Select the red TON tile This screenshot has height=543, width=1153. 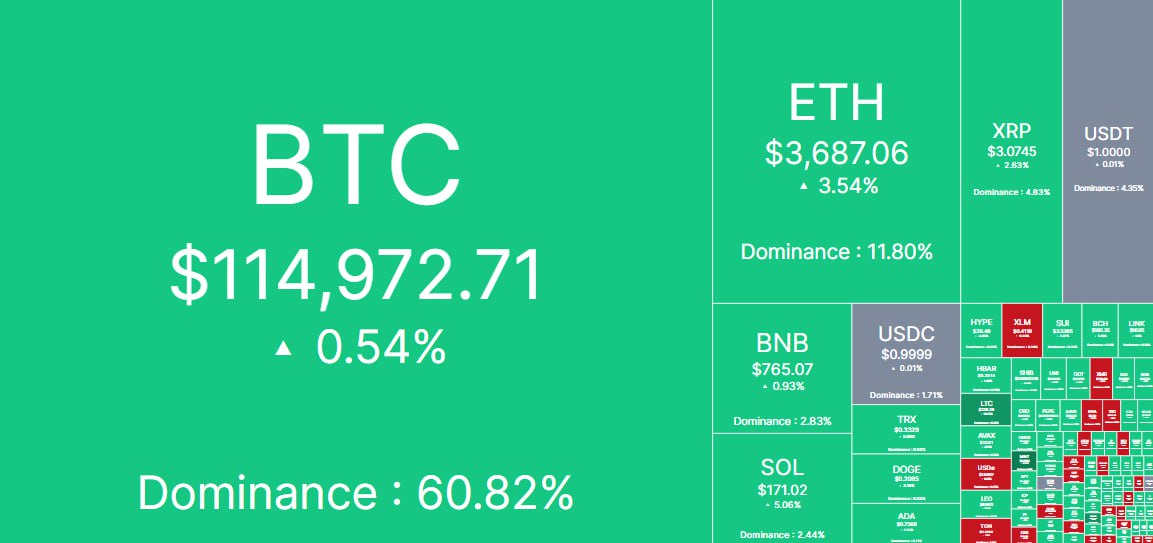[x=986, y=530]
